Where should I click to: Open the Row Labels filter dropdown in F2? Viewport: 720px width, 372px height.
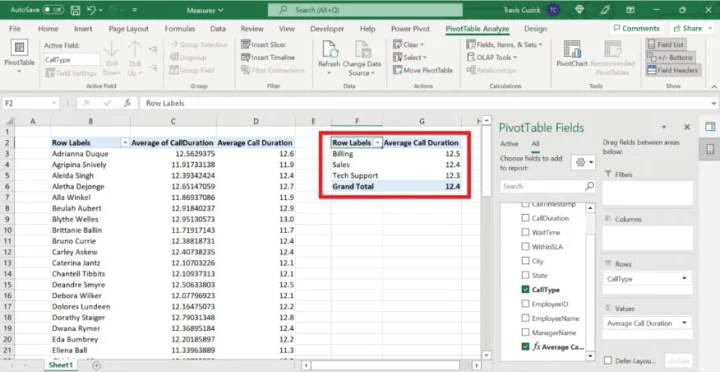click(x=377, y=143)
